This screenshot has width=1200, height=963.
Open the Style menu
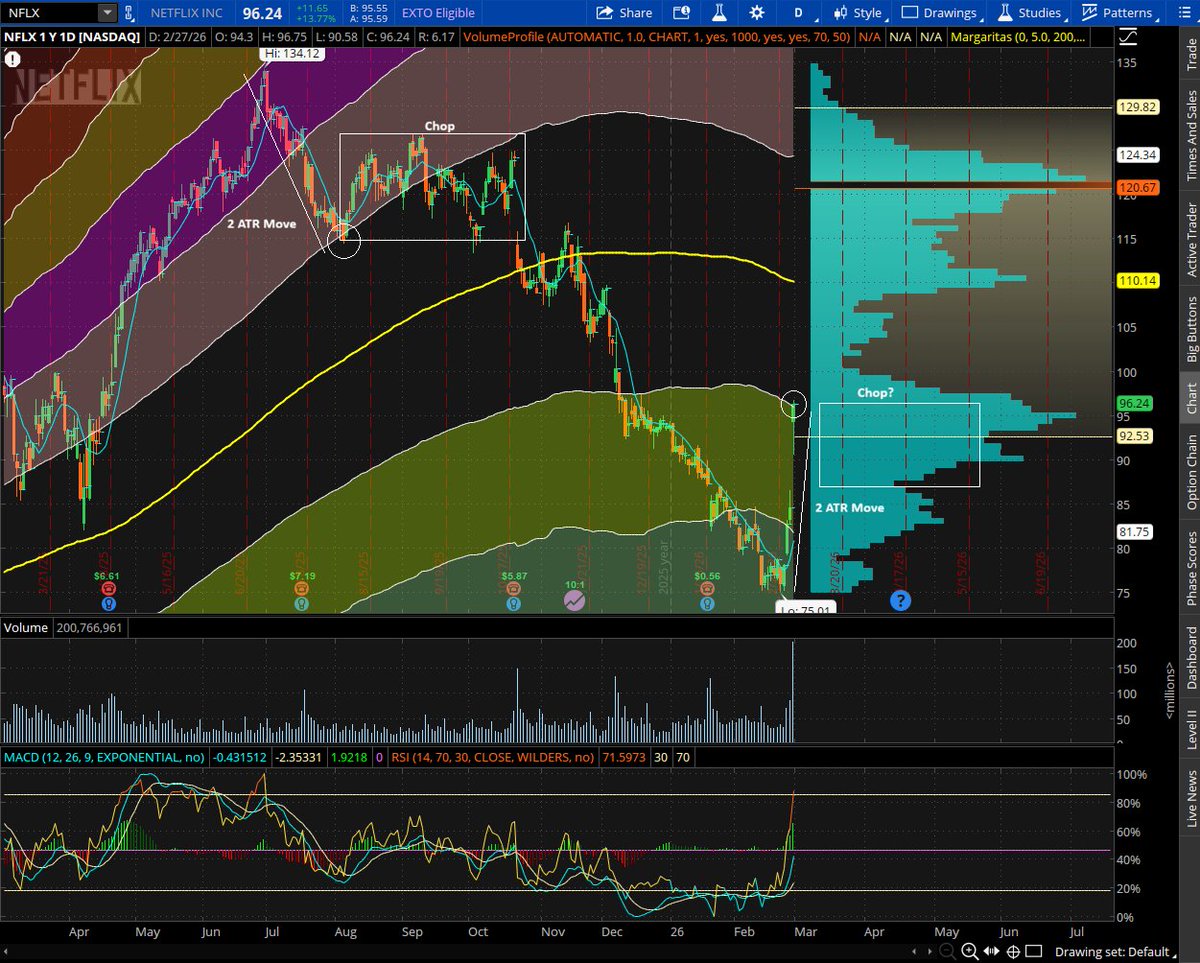(x=858, y=13)
